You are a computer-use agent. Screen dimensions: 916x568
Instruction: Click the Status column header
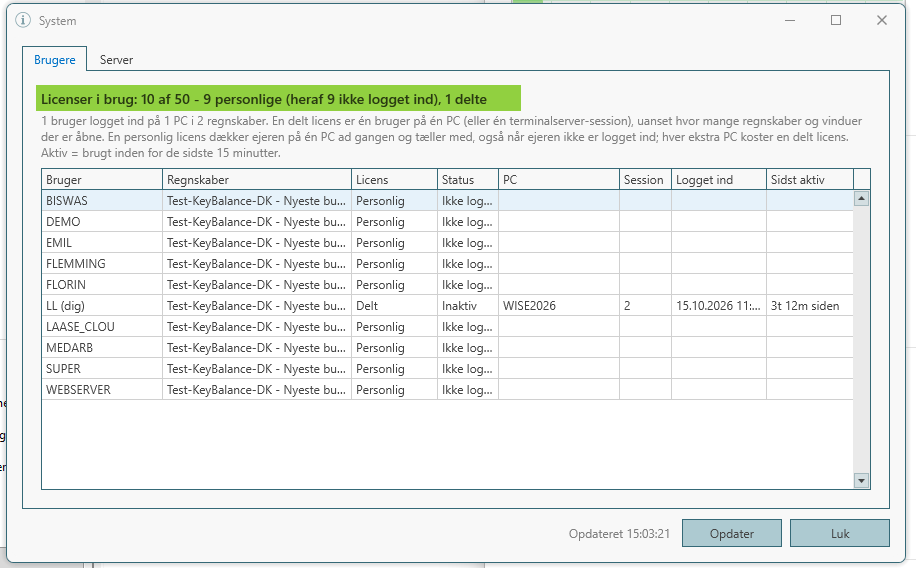click(x=467, y=179)
